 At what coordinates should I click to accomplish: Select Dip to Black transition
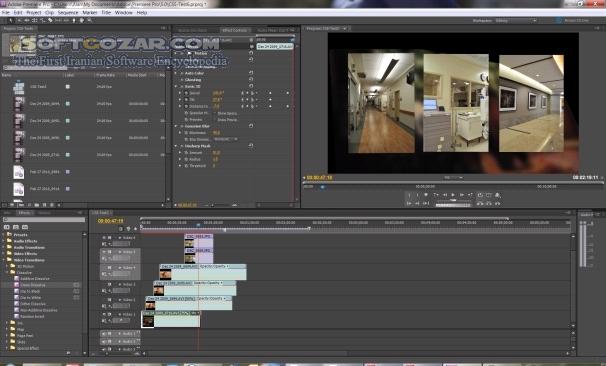click(30, 291)
